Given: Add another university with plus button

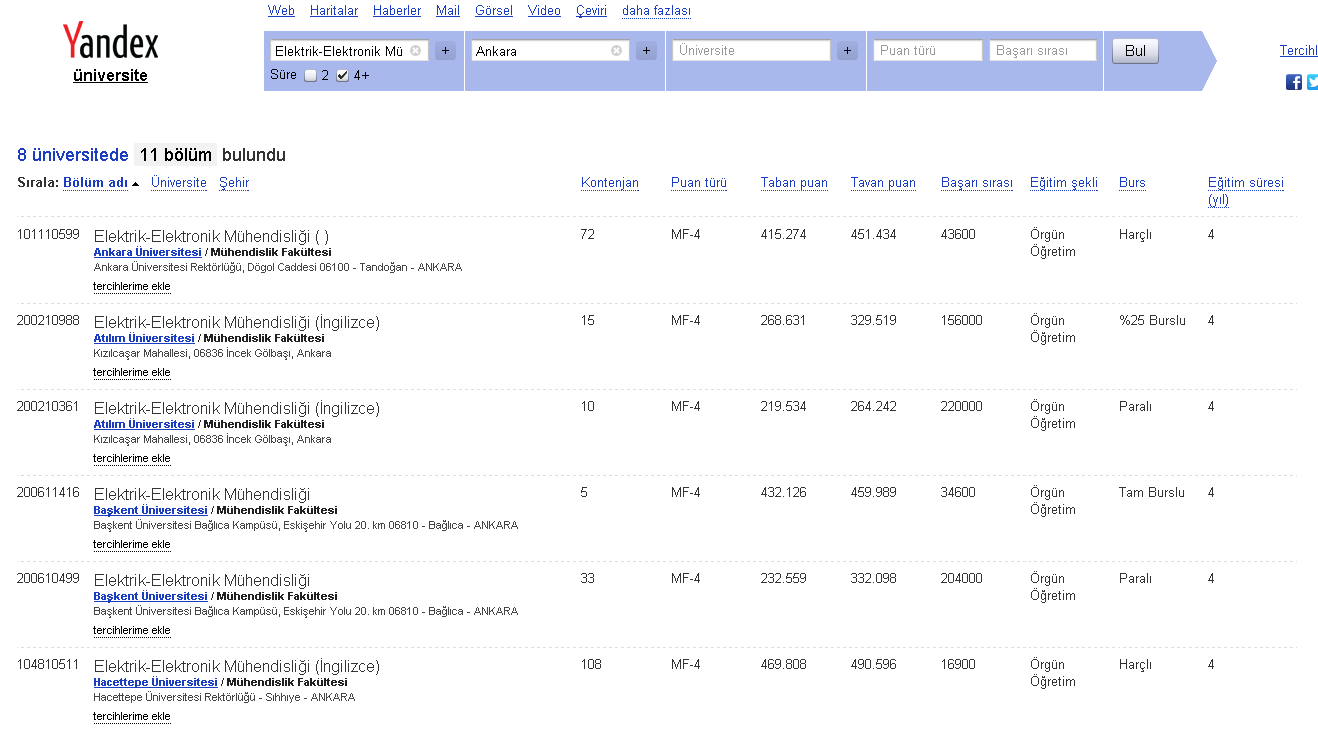Looking at the screenshot, I should click(847, 50).
